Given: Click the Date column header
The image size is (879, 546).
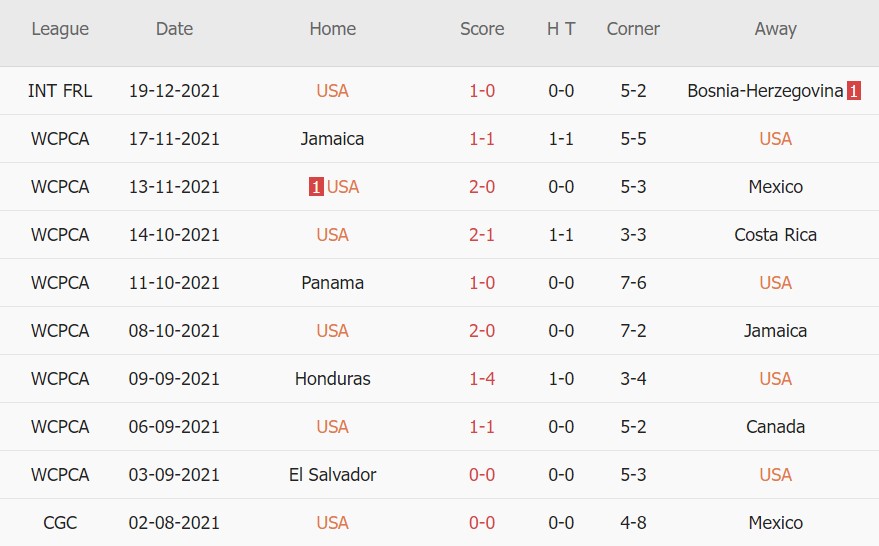Looking at the screenshot, I should (174, 29).
